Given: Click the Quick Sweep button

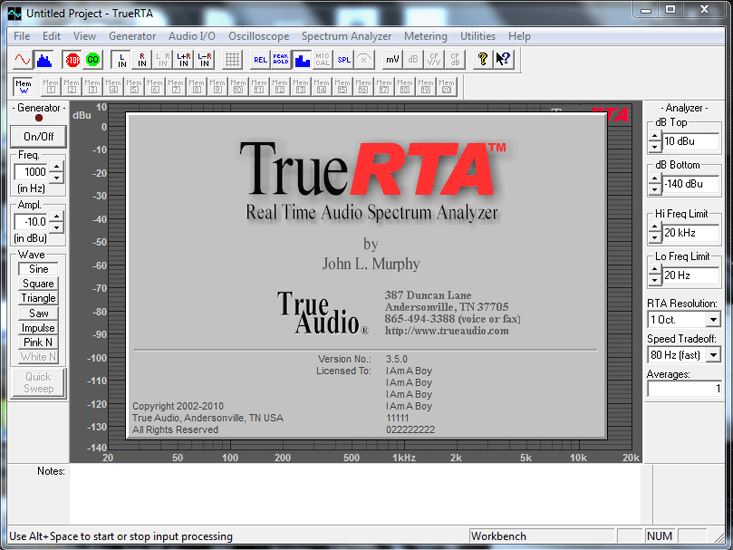Looking at the screenshot, I should click(x=38, y=383).
